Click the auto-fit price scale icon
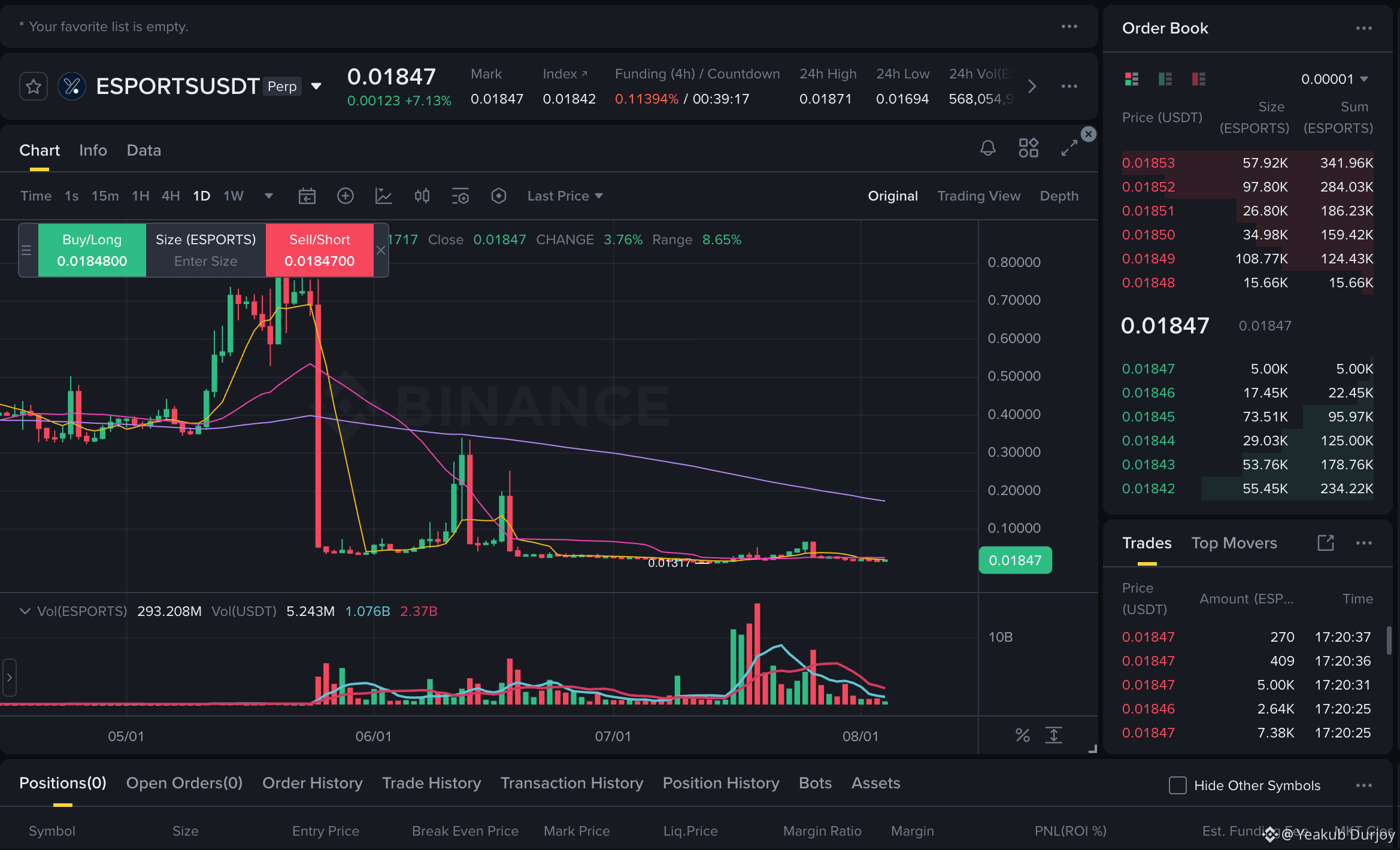Screen dimensions: 1400x850 click(x=1054, y=736)
